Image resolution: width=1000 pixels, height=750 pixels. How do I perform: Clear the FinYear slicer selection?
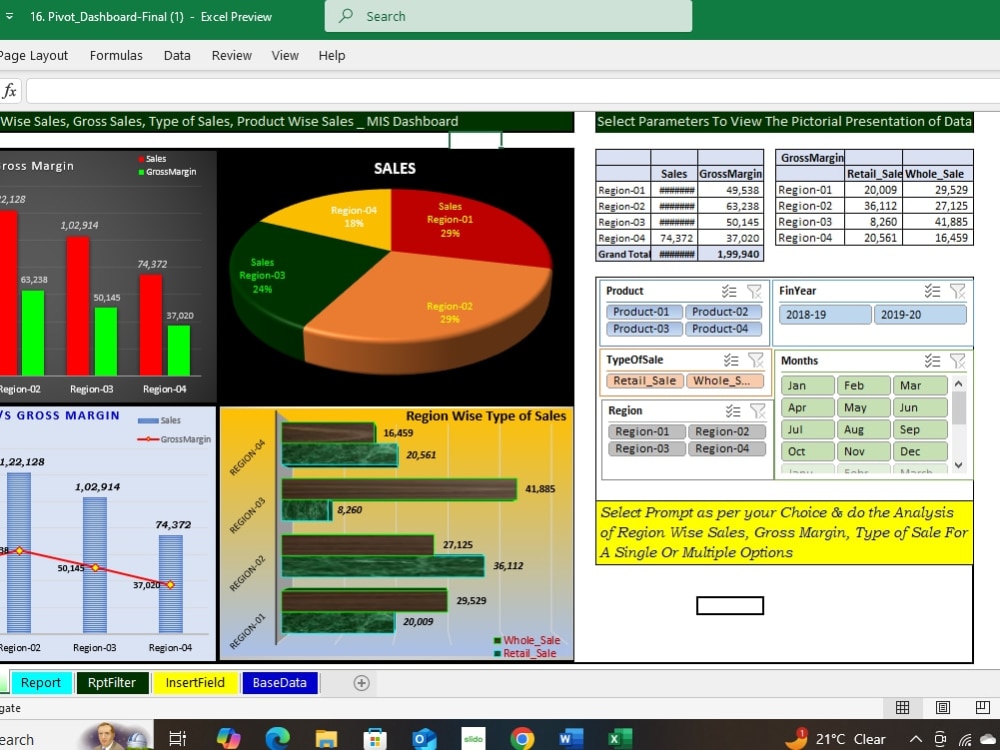click(x=957, y=291)
